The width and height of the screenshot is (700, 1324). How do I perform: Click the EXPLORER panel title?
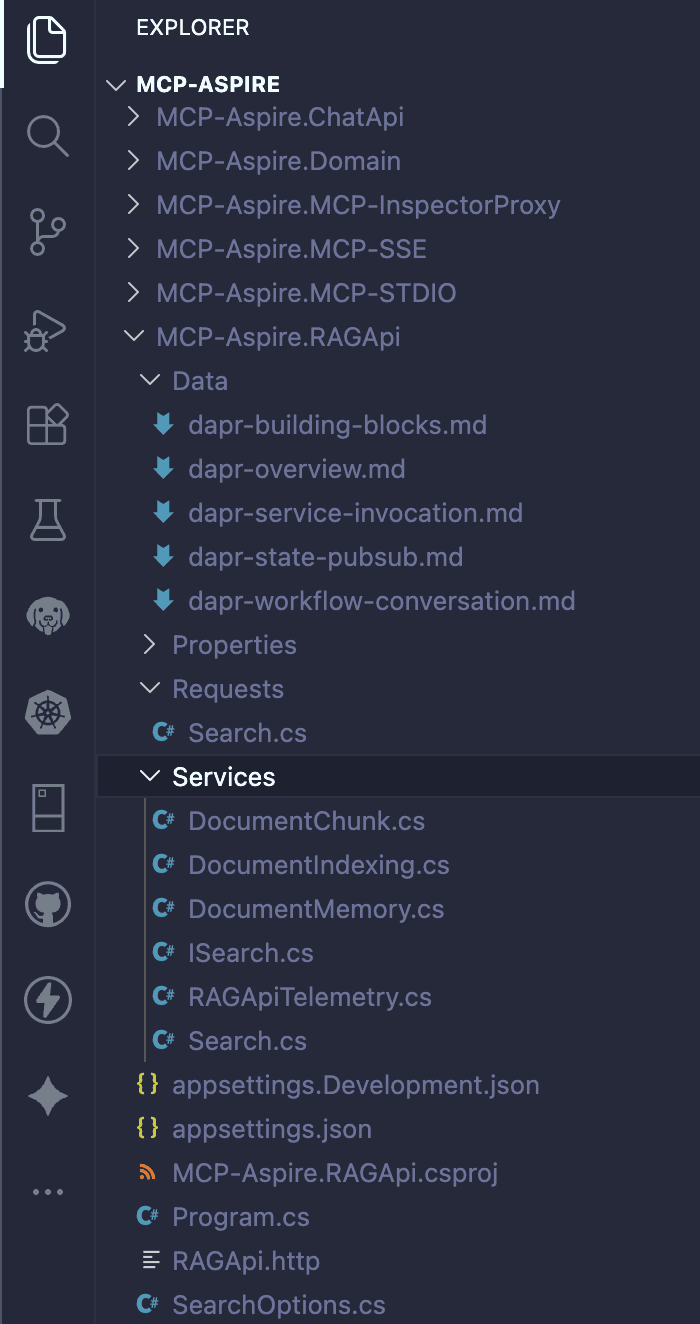pos(193,27)
